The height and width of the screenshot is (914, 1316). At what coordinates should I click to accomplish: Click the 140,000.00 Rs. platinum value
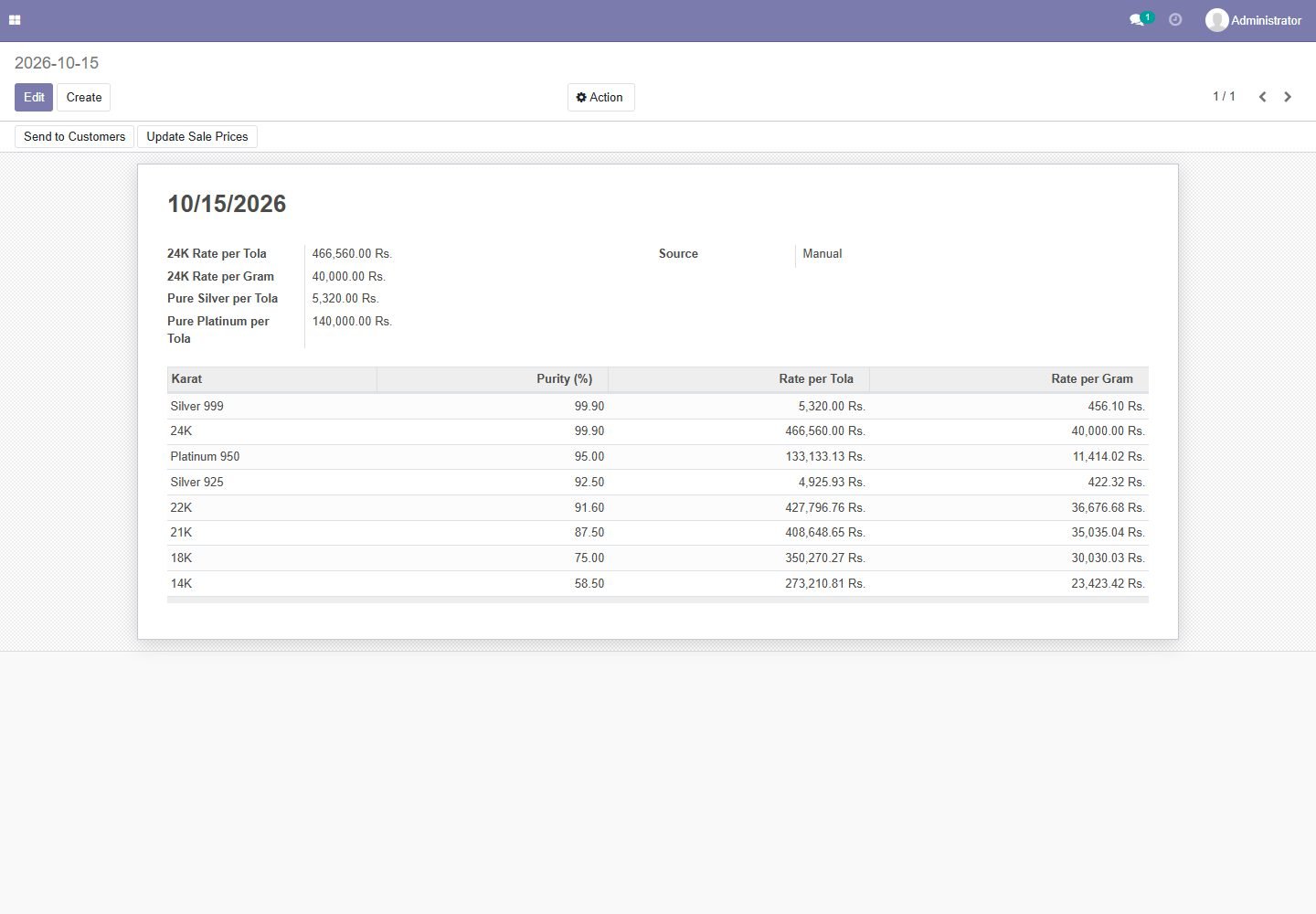tap(352, 322)
